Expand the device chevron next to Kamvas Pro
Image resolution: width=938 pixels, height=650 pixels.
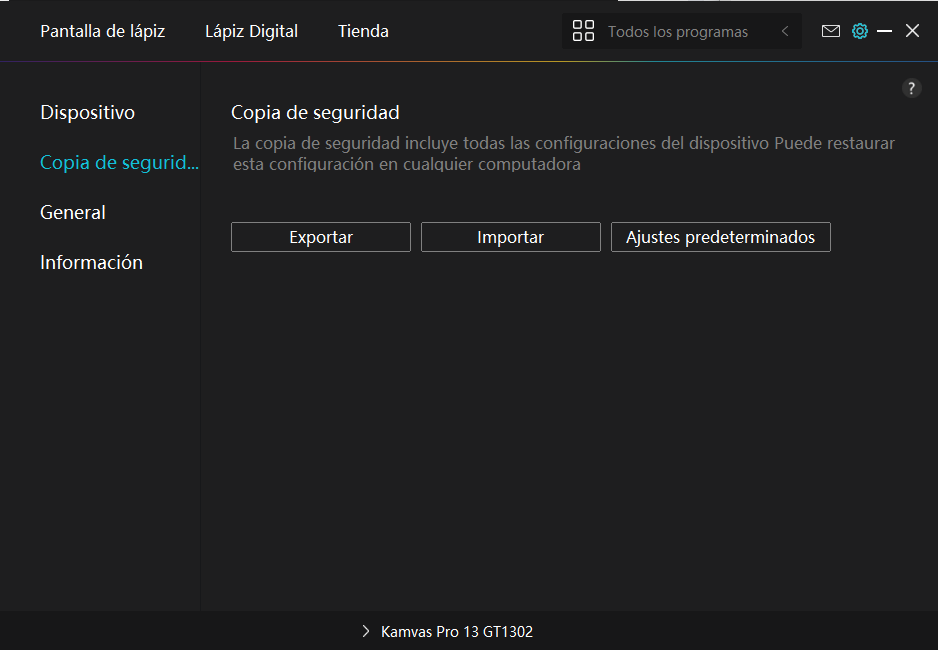pos(365,632)
